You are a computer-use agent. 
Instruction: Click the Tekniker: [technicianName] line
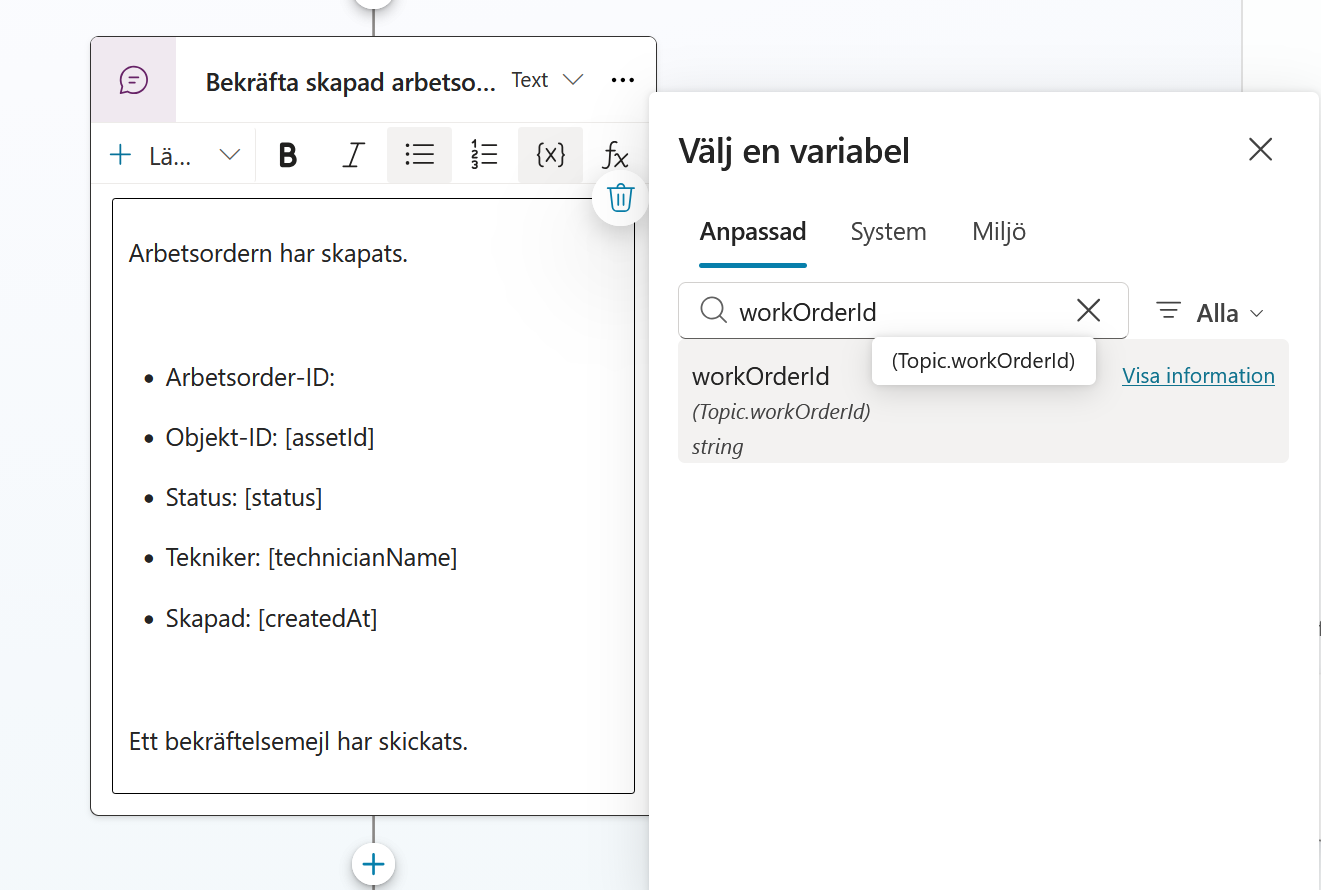(311, 558)
